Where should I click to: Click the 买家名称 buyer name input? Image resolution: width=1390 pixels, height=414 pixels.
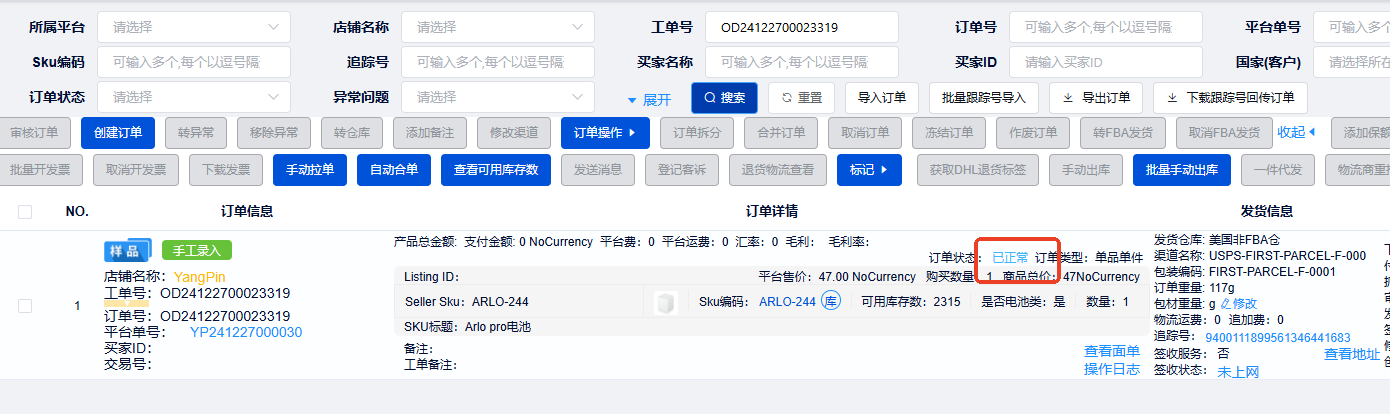click(x=801, y=62)
